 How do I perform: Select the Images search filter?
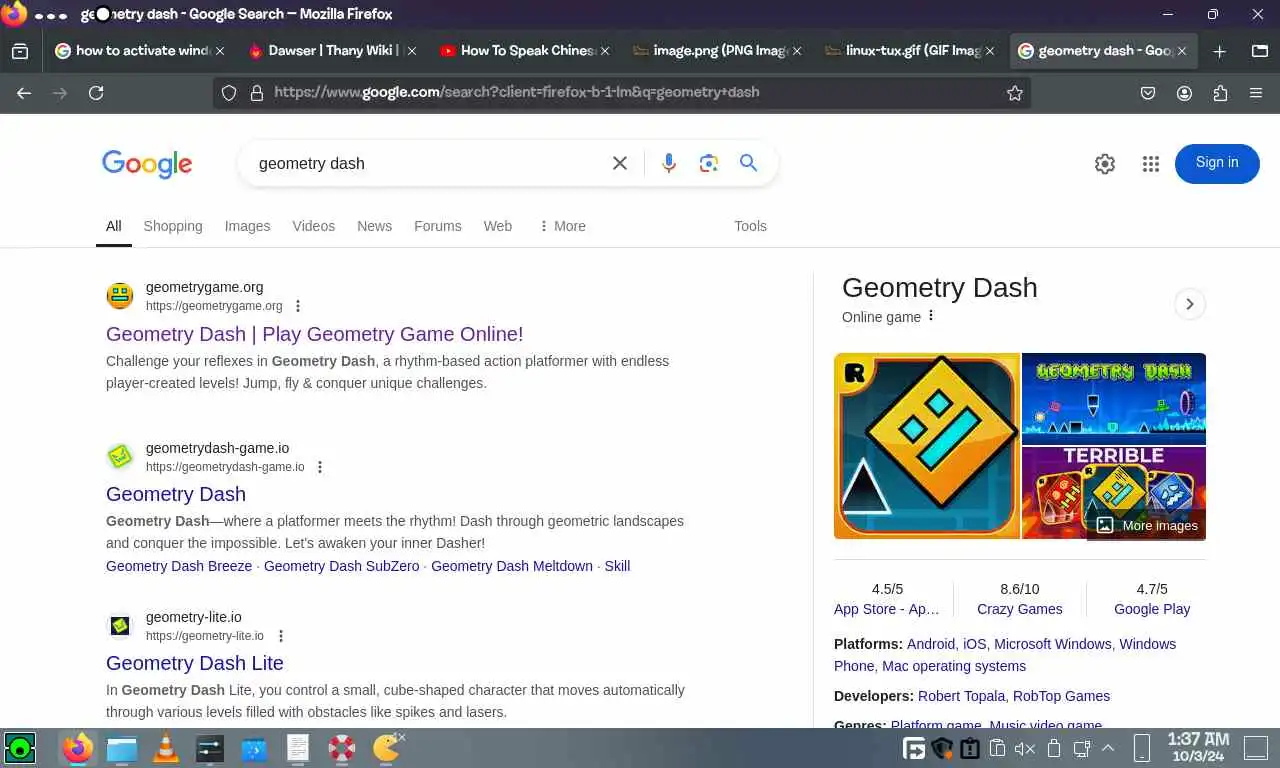click(x=247, y=226)
